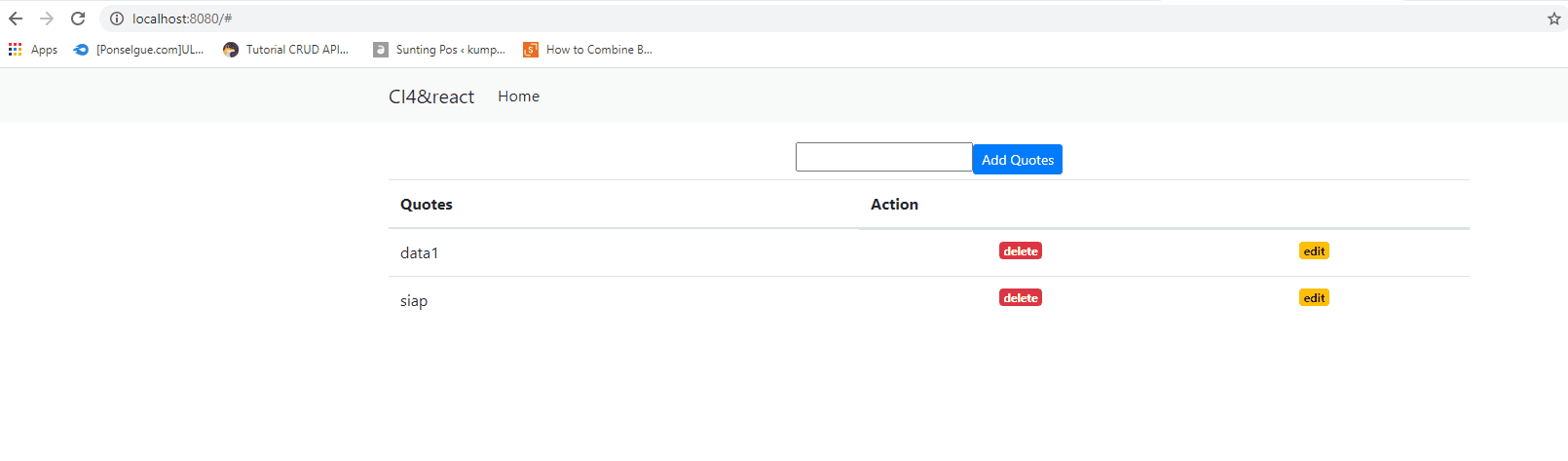Image resolution: width=1568 pixels, height=461 pixels.
Task: Click the CI4&react brand link
Action: [431, 96]
